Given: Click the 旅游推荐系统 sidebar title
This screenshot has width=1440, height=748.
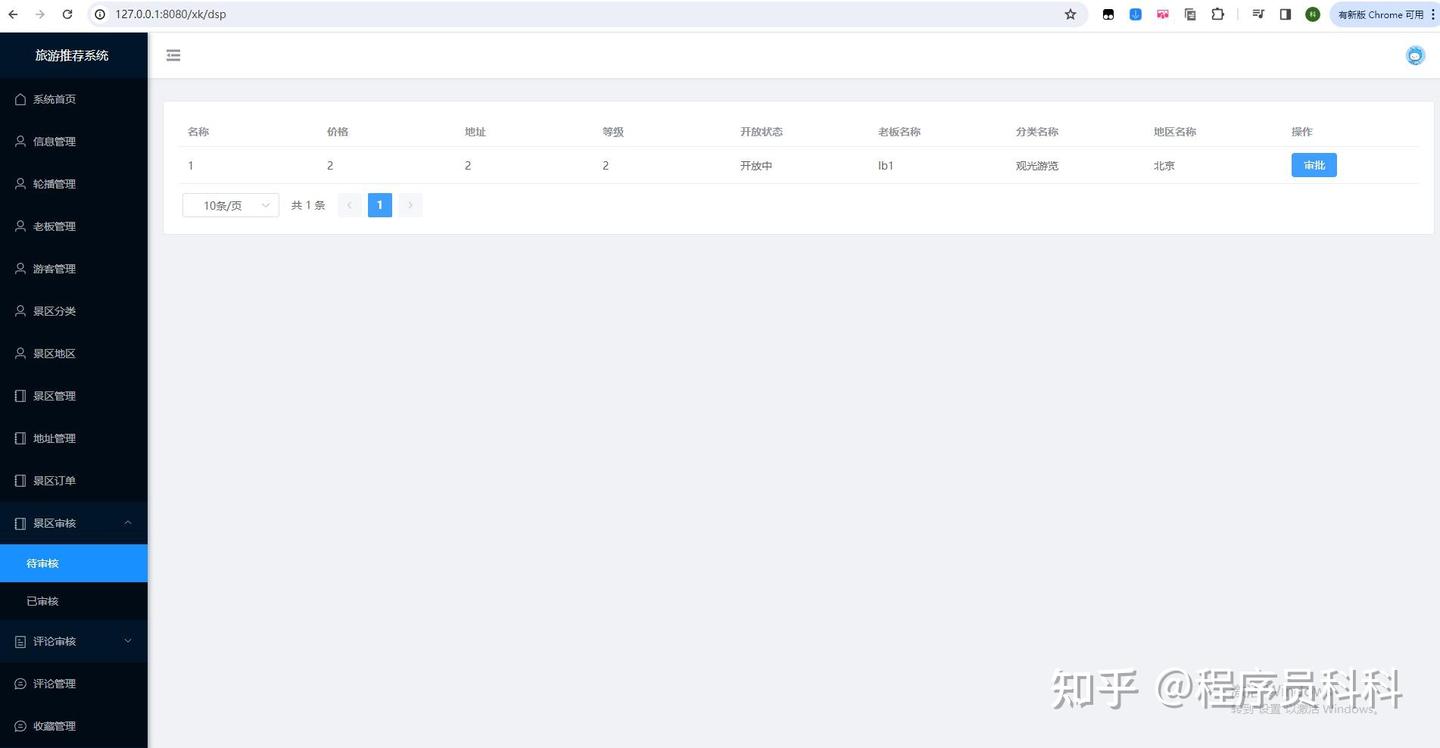Looking at the screenshot, I should click(72, 55).
